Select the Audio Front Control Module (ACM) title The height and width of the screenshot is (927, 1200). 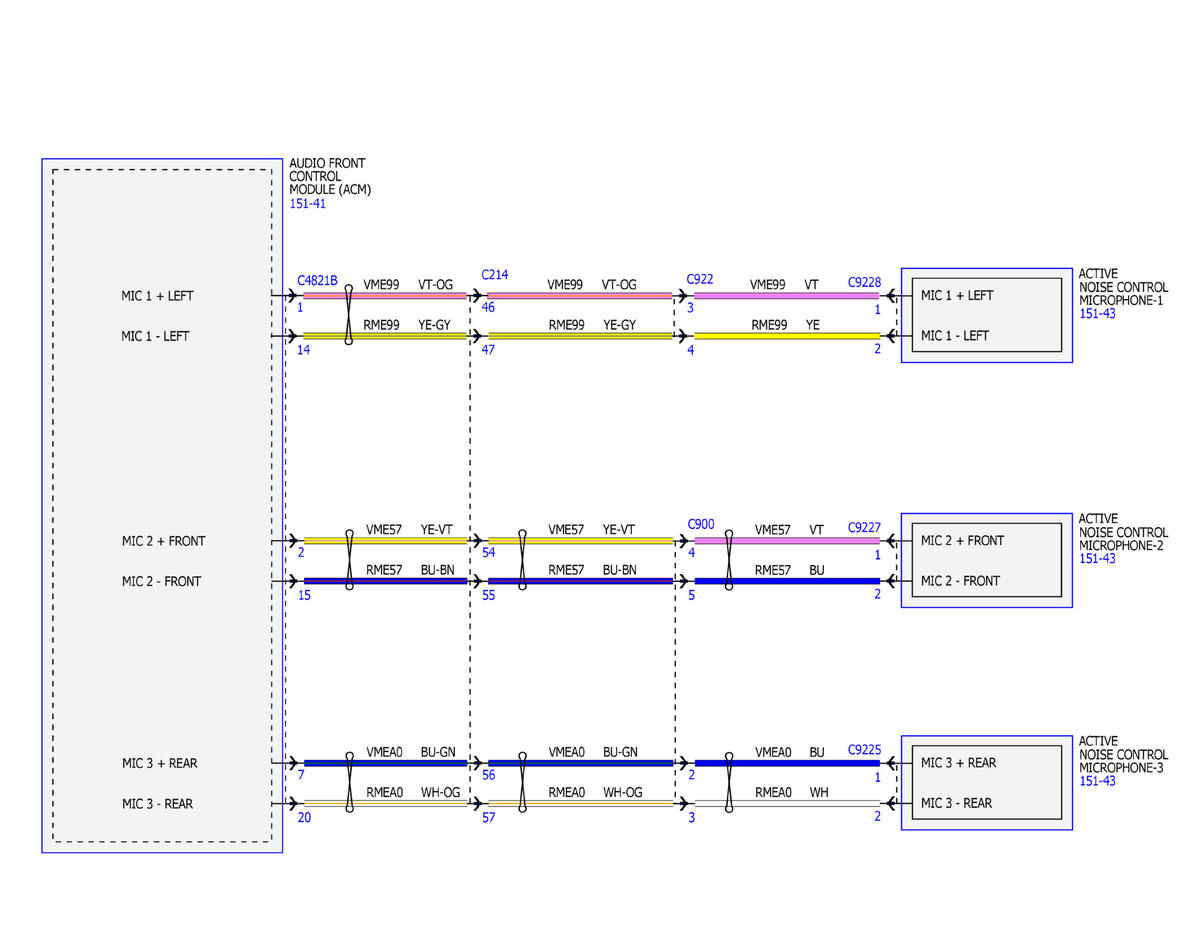point(330,176)
